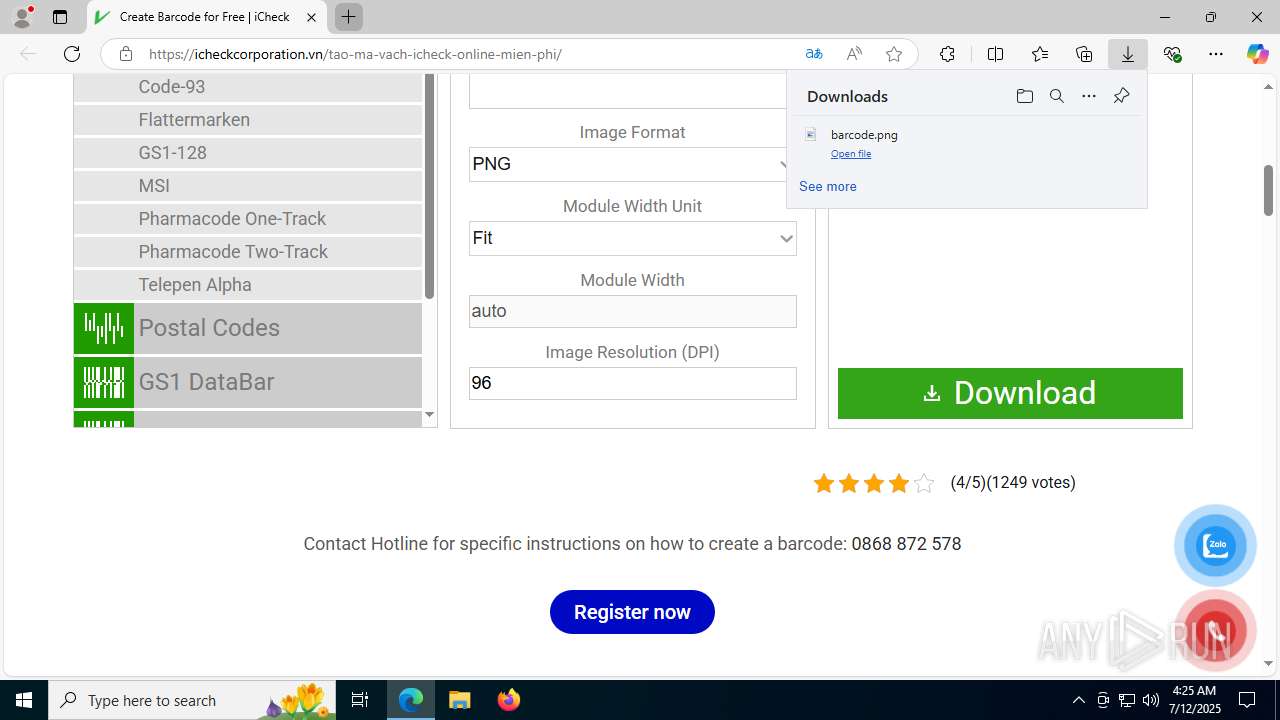Add this page to favorites
Screen dimensions: 1280x720
tap(894, 54)
